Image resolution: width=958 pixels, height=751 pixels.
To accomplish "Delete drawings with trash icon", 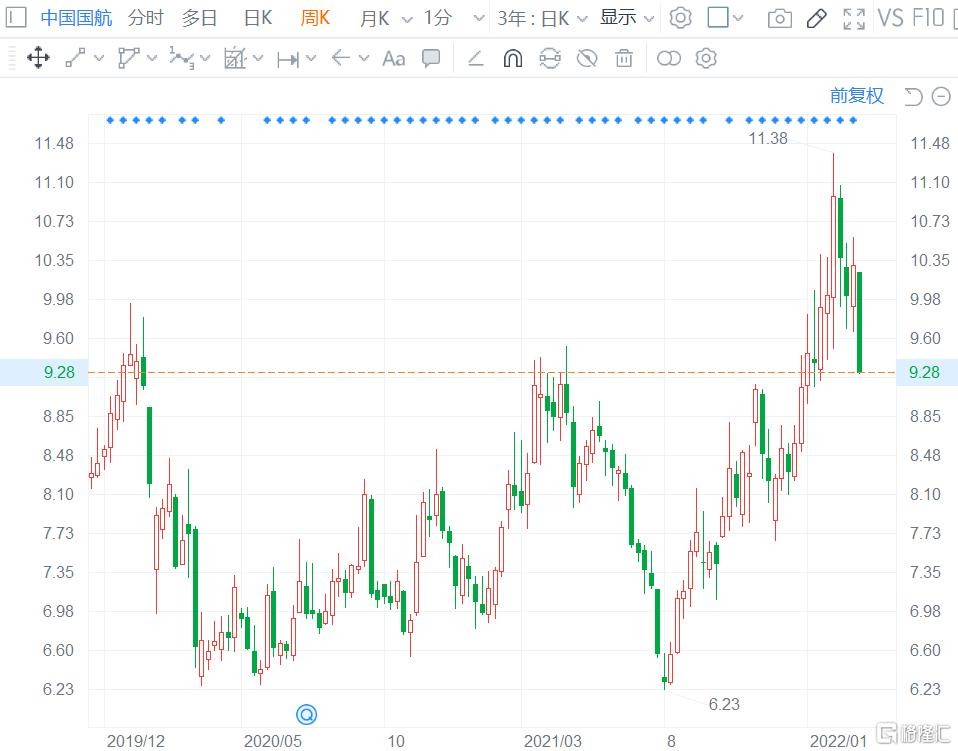I will (624, 58).
